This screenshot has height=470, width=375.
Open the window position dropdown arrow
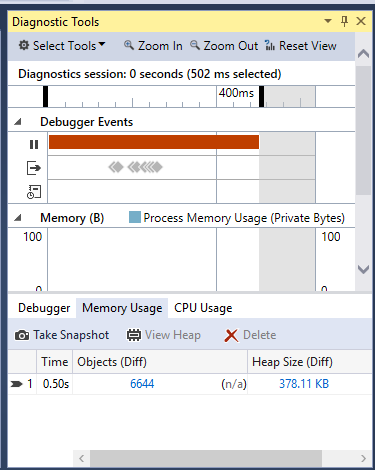pos(328,21)
